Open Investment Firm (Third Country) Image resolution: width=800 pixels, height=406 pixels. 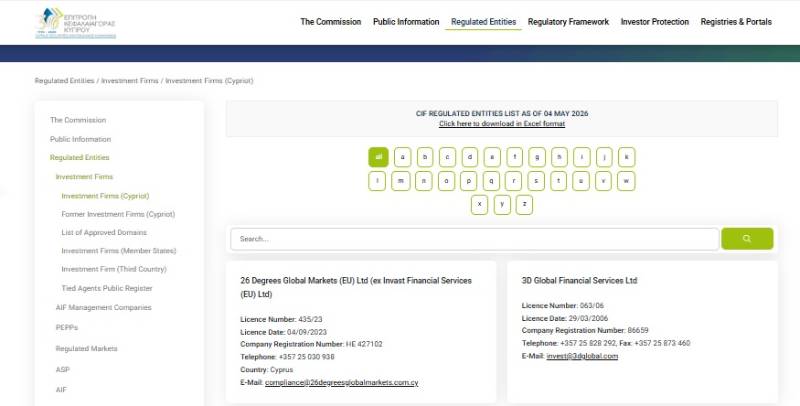(114, 269)
